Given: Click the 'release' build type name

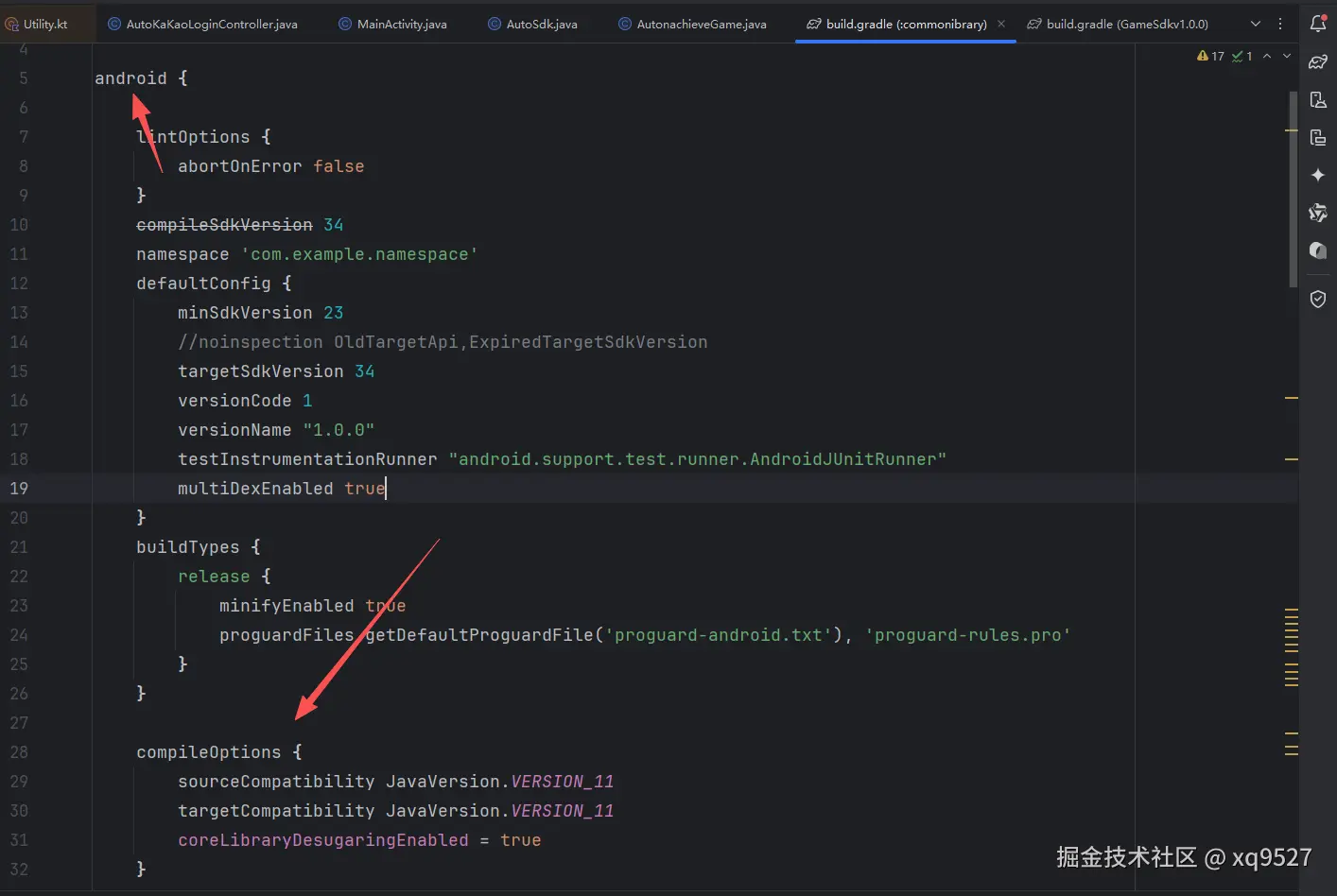Looking at the screenshot, I should [214, 577].
